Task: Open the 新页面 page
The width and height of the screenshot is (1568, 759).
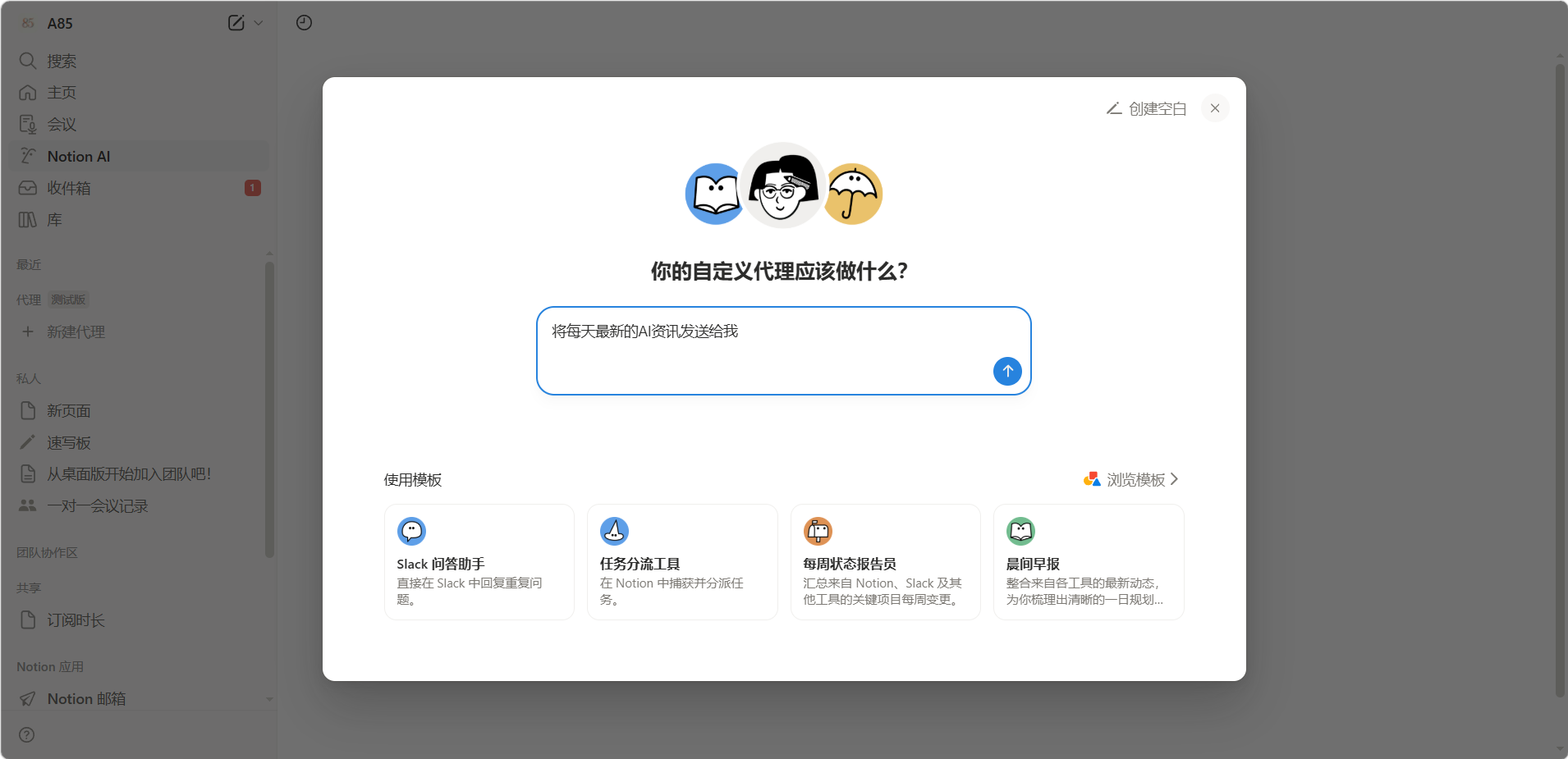Action: pos(140,410)
